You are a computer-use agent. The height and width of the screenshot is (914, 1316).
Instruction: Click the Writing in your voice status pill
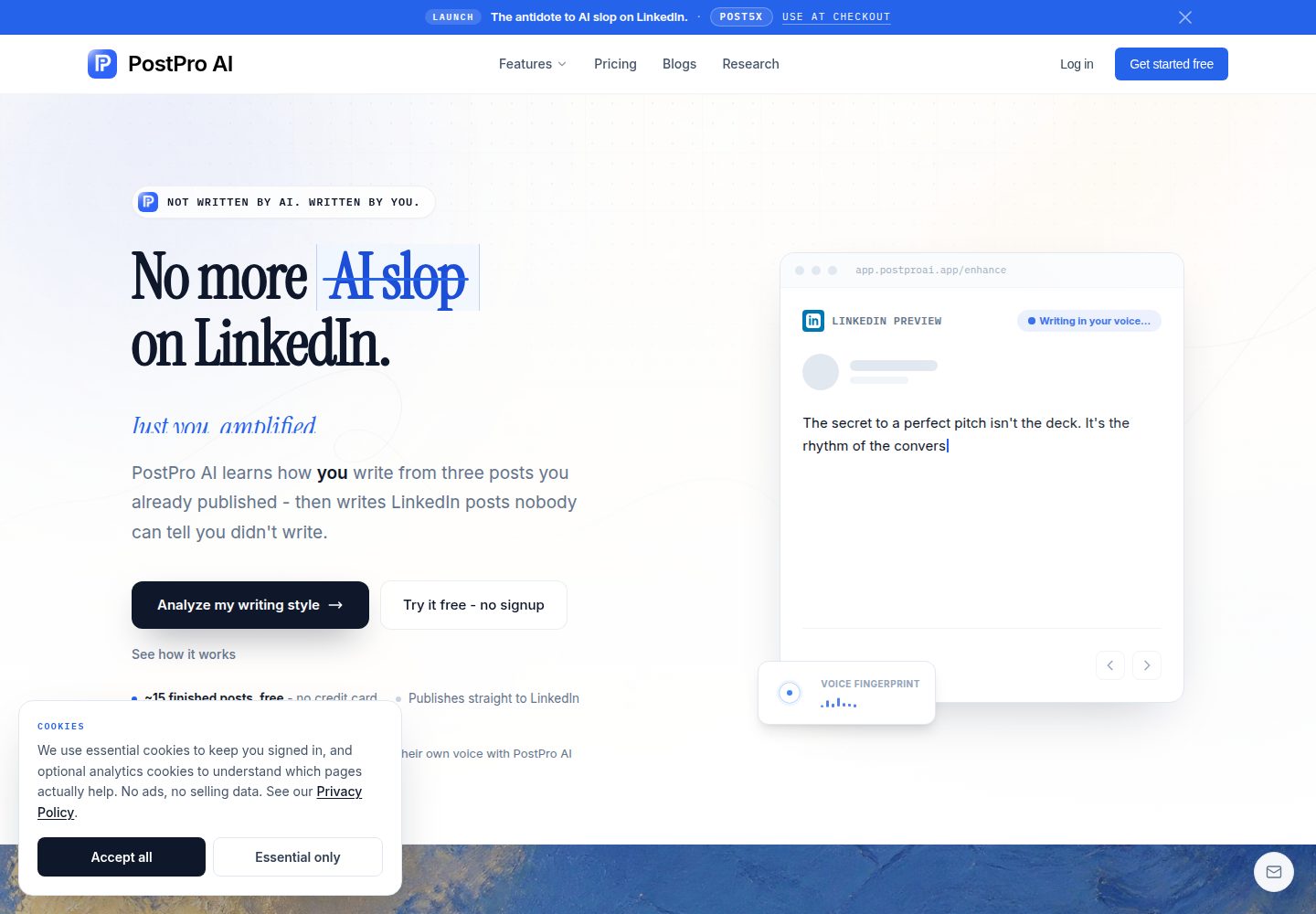click(1089, 321)
